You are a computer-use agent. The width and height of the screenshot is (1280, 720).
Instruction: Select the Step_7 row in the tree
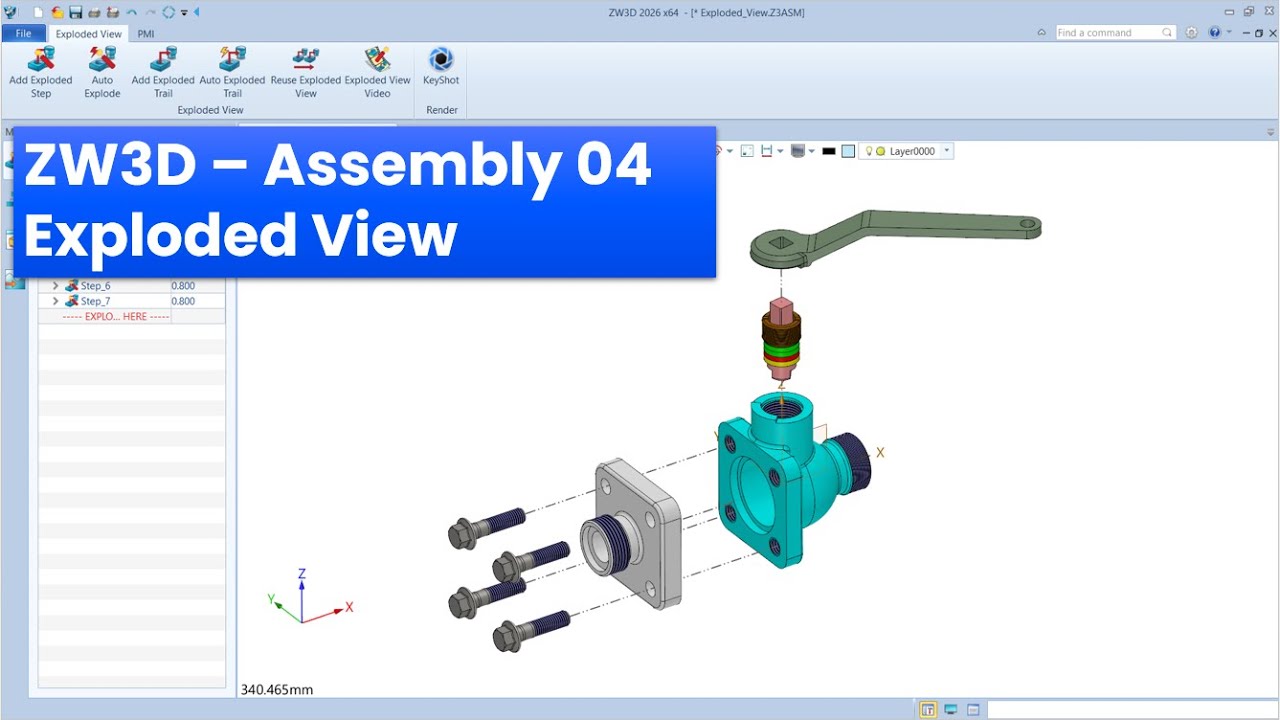131,301
